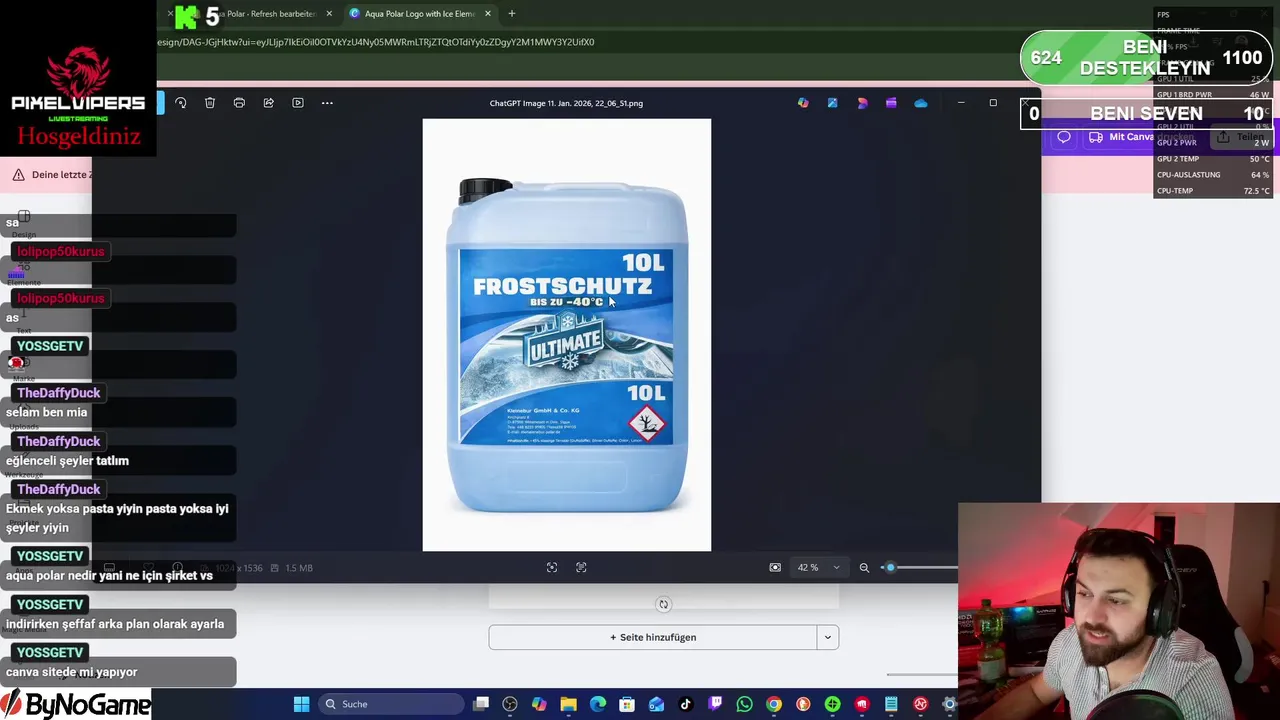Delete the image with trash icon
This screenshot has height=720, width=1280.
210,103
